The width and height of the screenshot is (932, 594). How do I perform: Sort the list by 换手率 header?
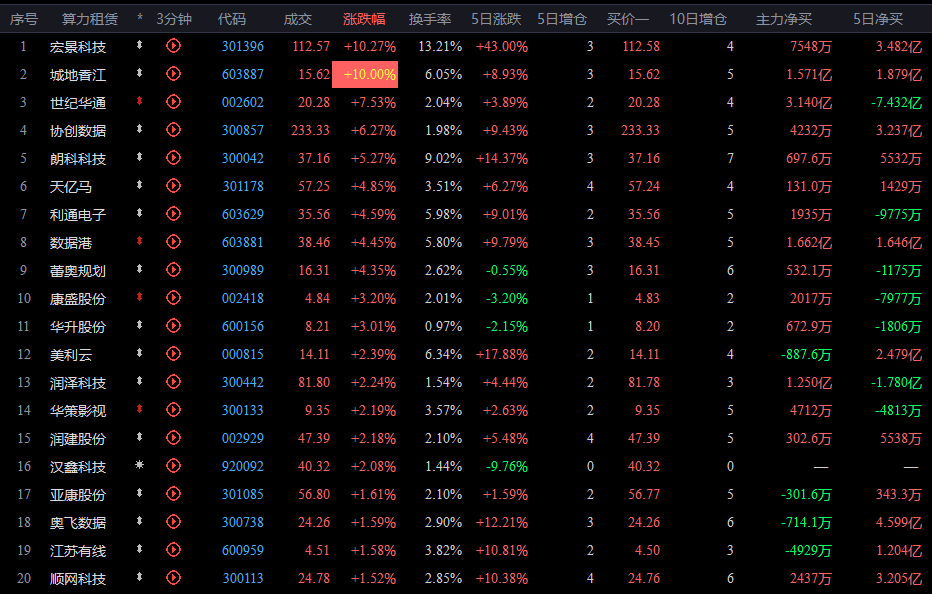[x=430, y=19]
